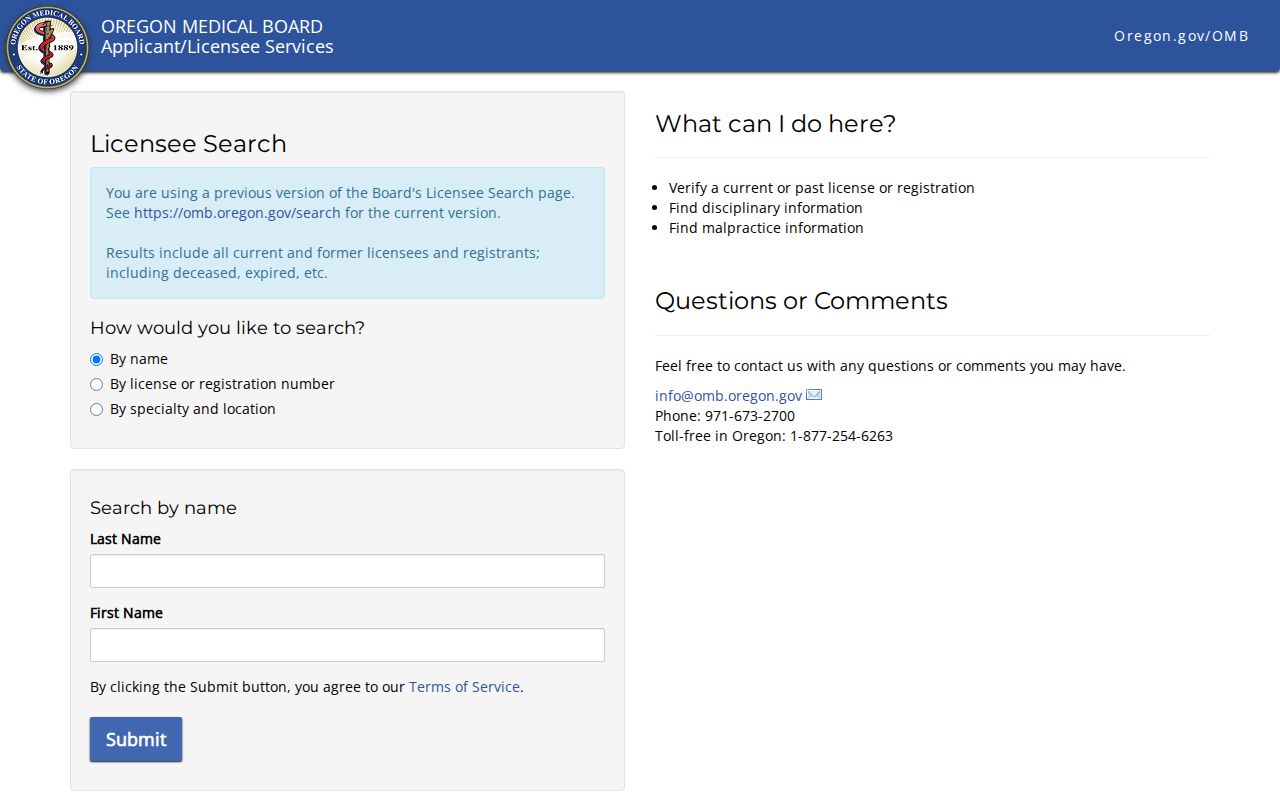
Task: Select the By specialty and location option
Action: tap(96, 409)
